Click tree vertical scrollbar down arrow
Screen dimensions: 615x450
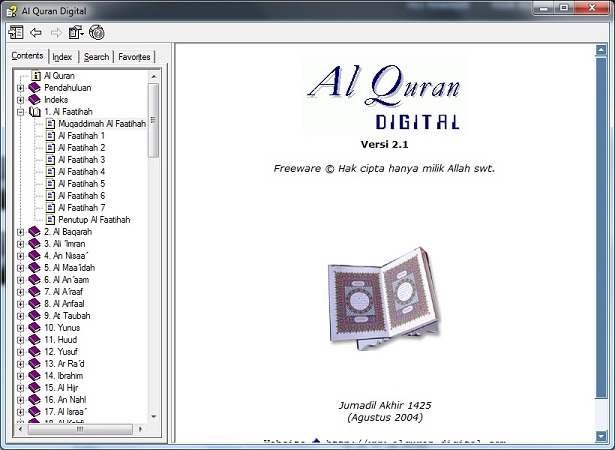point(154,417)
